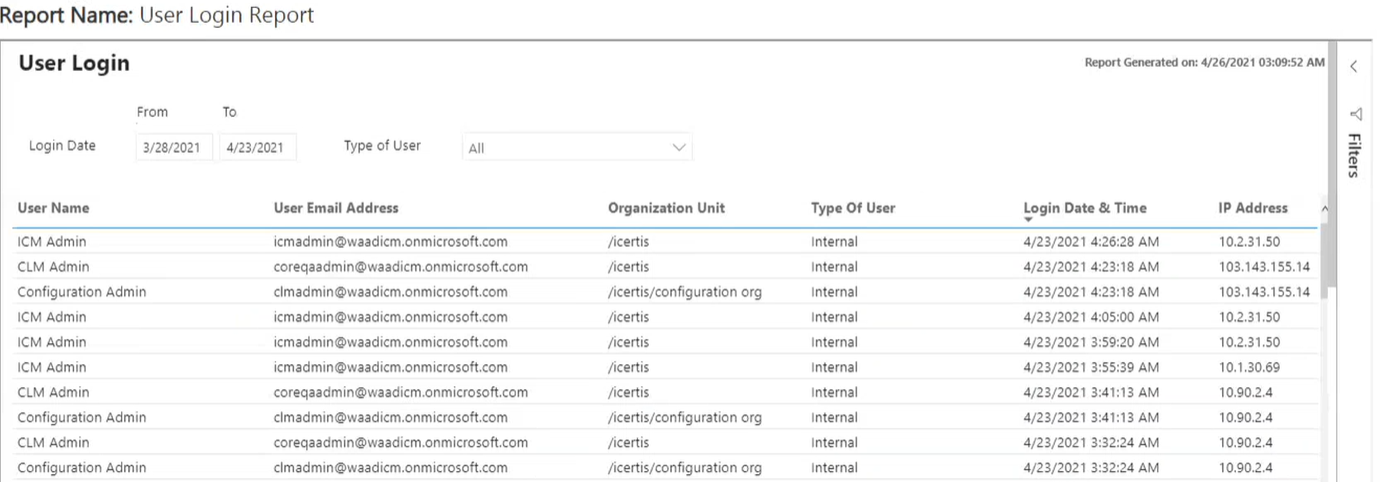Sort by Type Of User column header

coord(853,208)
